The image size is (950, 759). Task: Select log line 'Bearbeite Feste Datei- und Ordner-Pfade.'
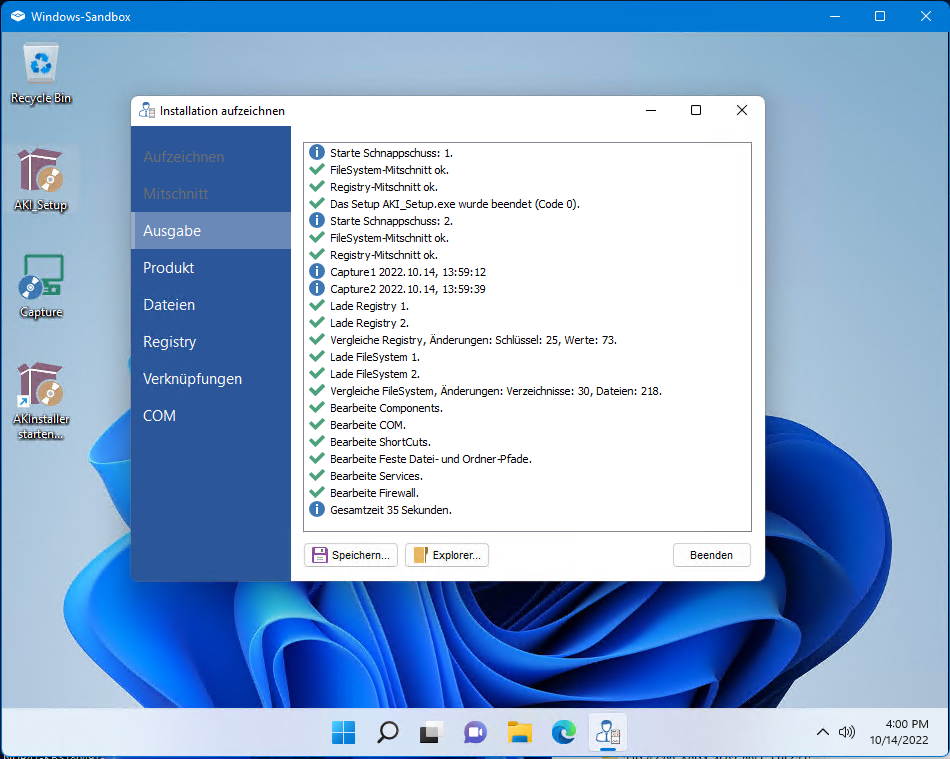coord(431,459)
